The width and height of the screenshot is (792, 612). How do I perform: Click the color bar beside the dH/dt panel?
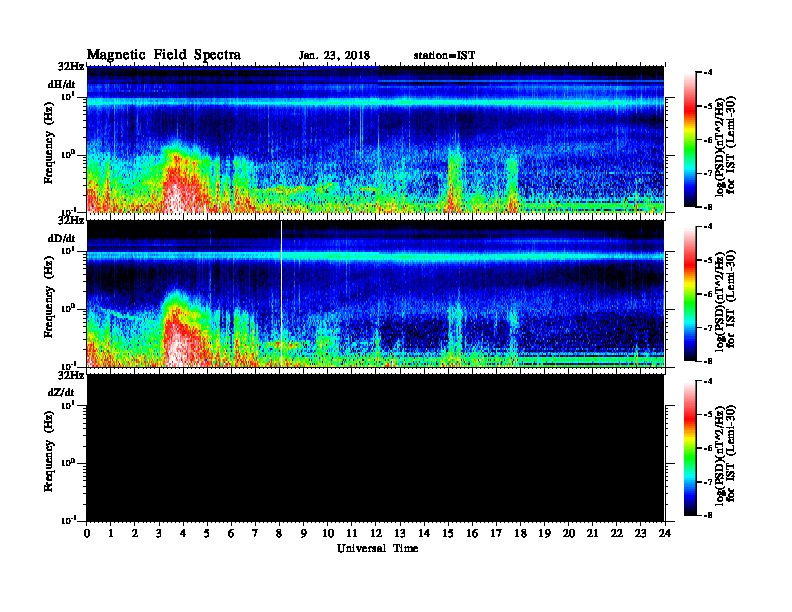pos(689,140)
